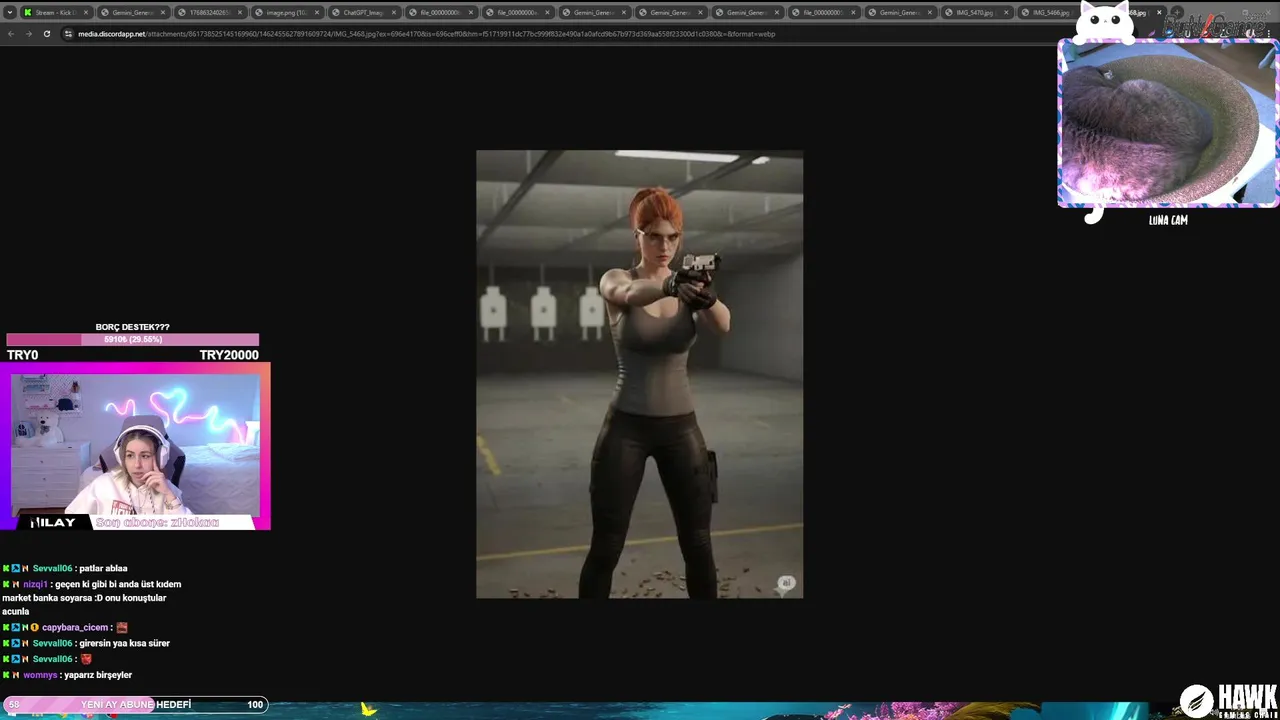Image resolution: width=1280 pixels, height=720 pixels.
Task: Click the emote in capybara_cicem's message
Action: tap(122, 627)
